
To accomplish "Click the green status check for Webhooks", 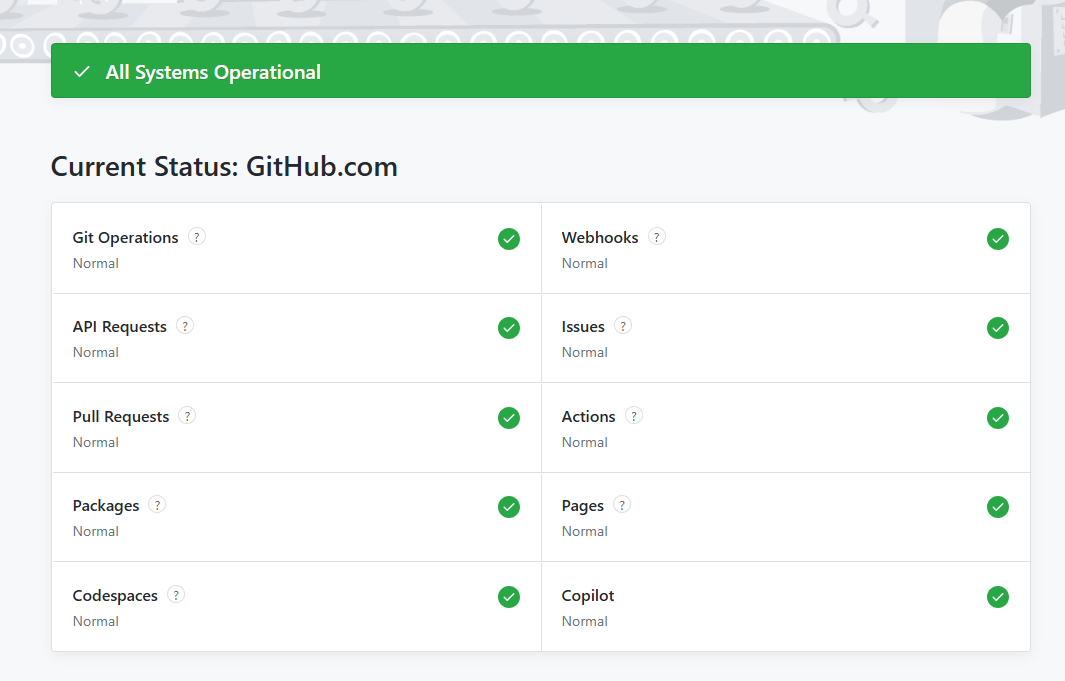I will (x=998, y=239).
